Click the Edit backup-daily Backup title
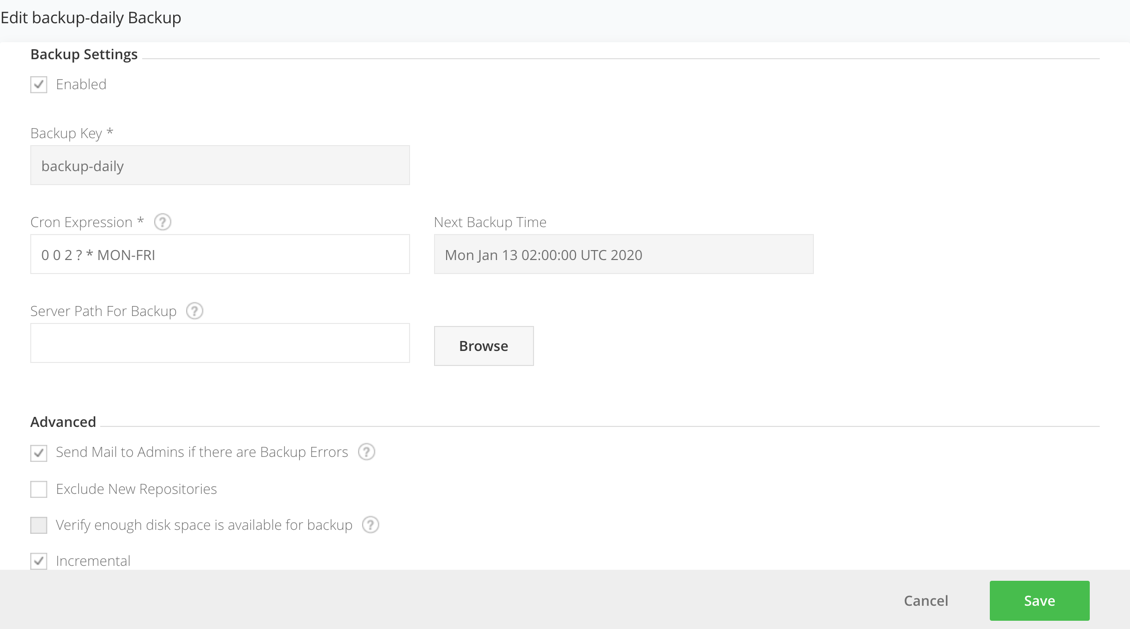This screenshot has height=629, width=1130. pos(91,17)
